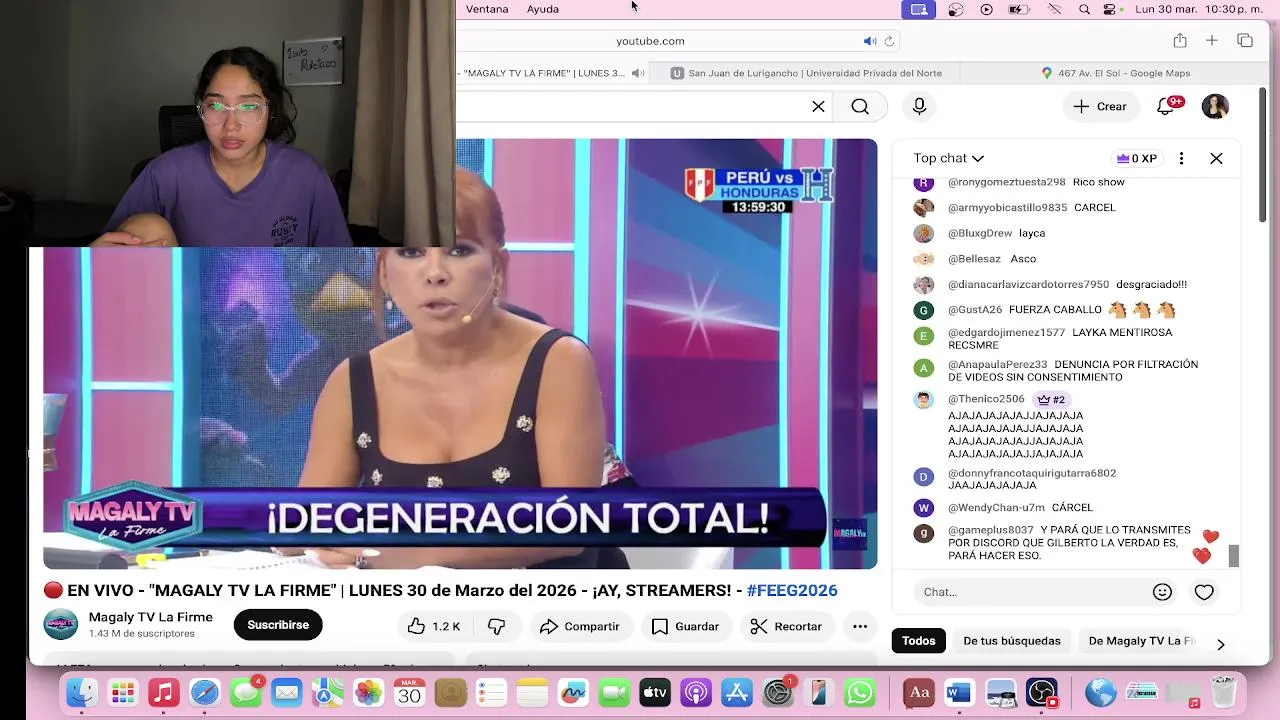Open more actions ellipsis below video
Image resolution: width=1280 pixels, height=720 pixels.
click(860, 626)
